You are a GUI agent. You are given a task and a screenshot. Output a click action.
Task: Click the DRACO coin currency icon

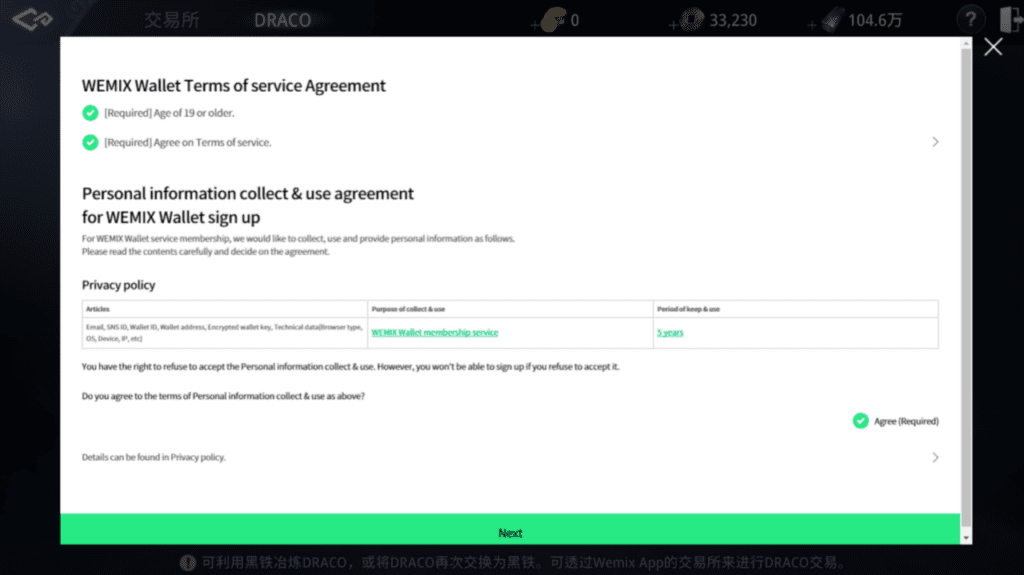pos(553,20)
